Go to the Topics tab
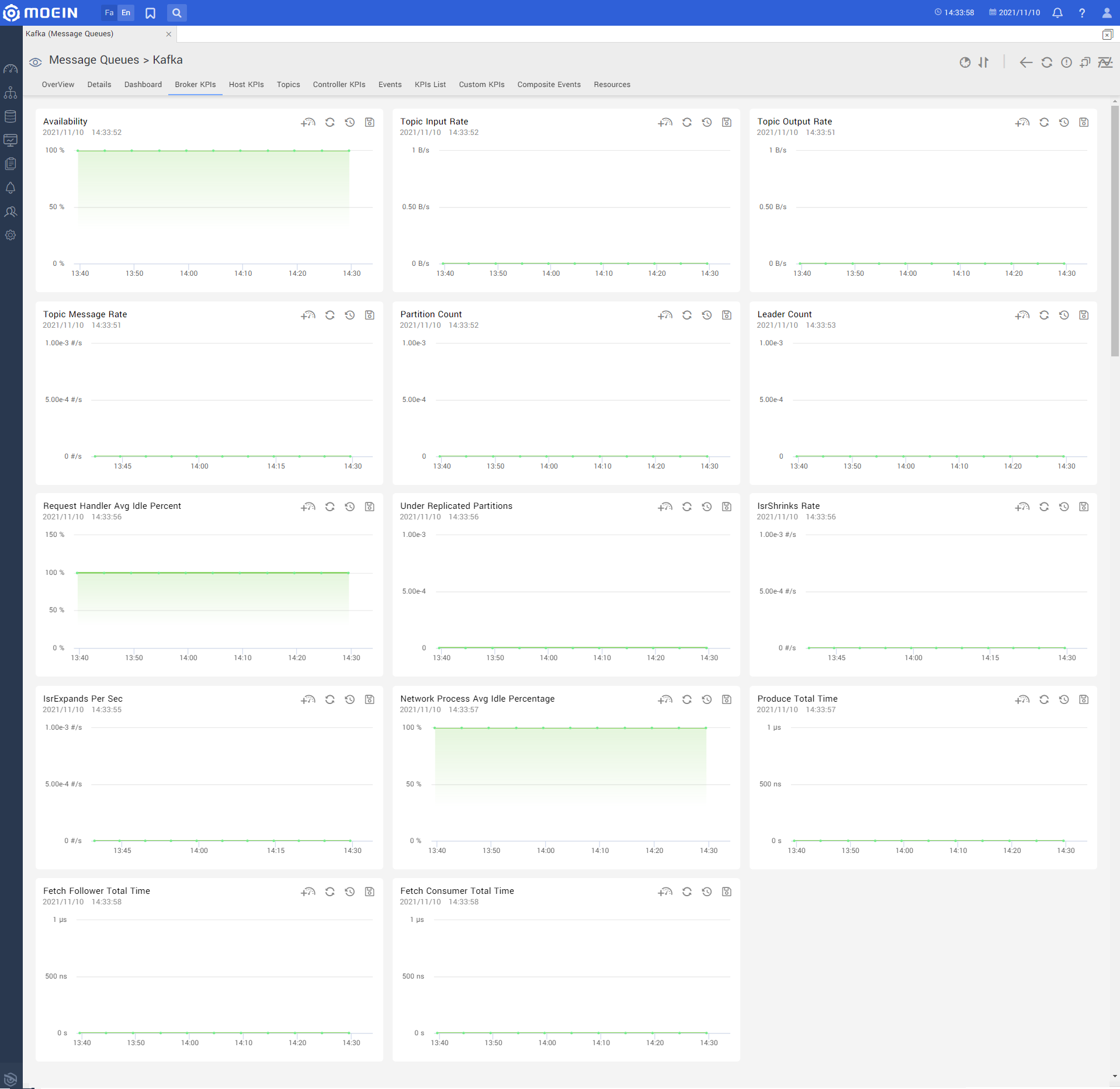1120x1089 pixels. (x=289, y=85)
